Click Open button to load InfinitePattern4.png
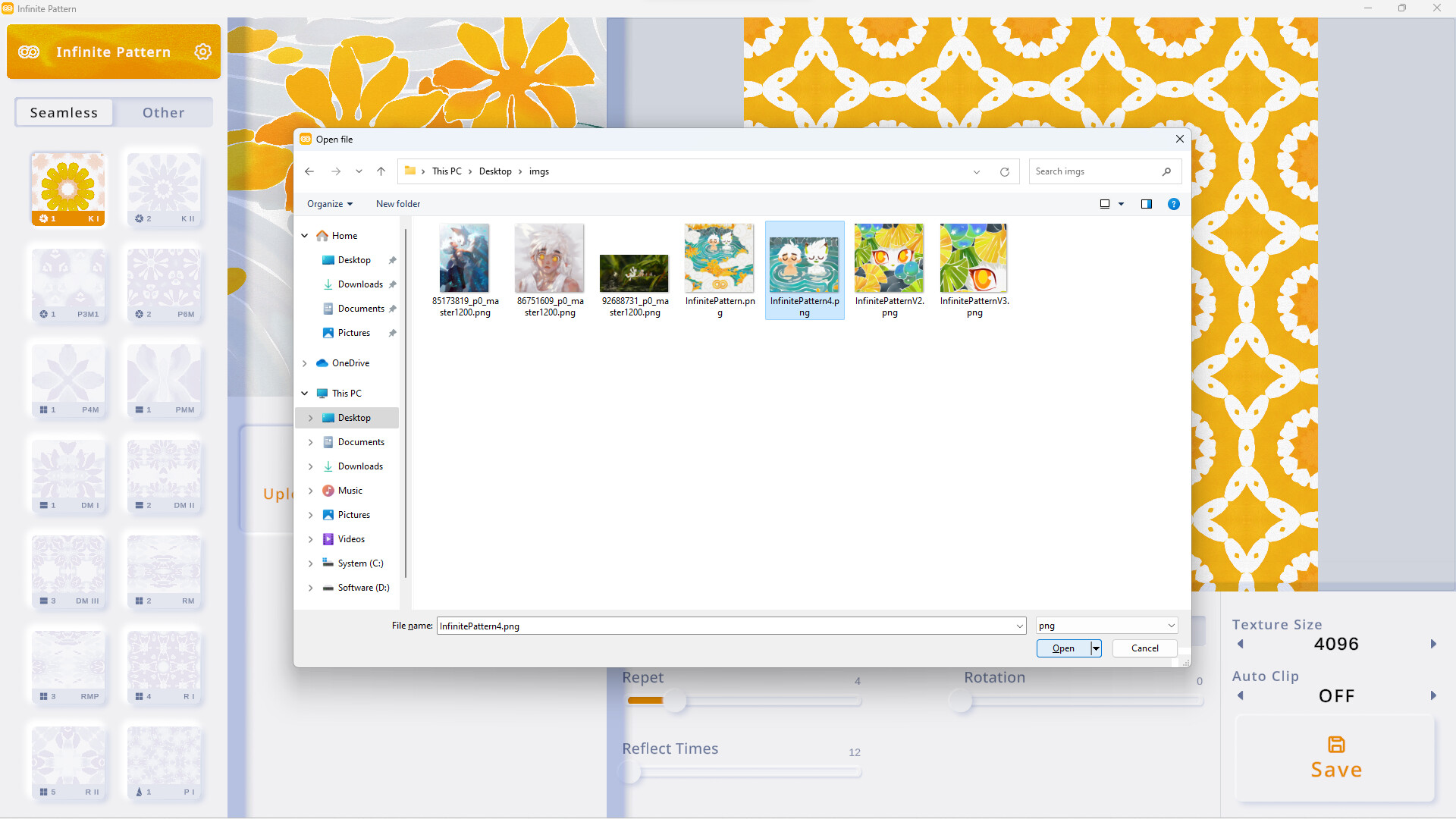Screen dimensions: 1456x819 (1062, 648)
